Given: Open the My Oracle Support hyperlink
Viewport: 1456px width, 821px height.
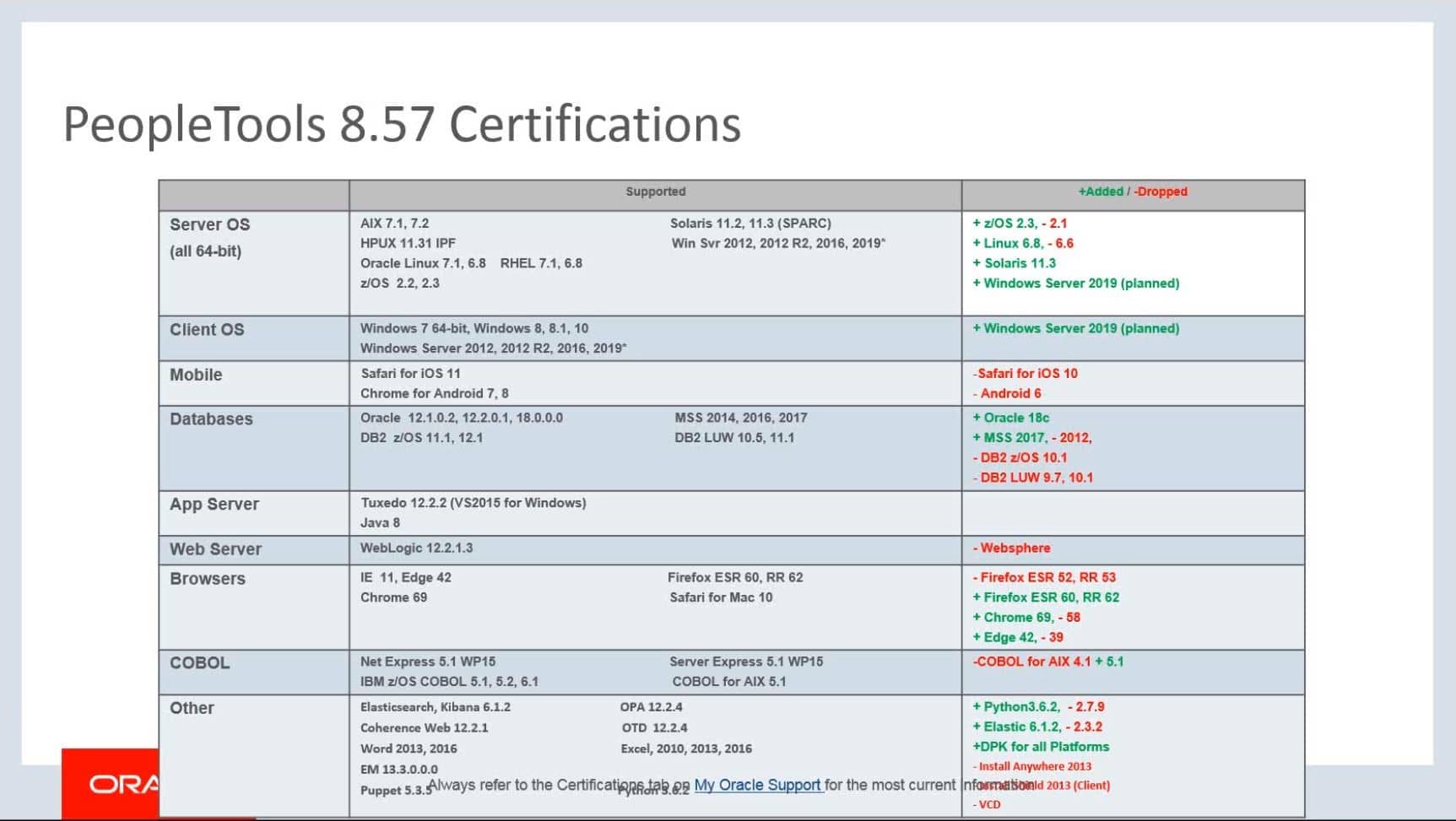Looking at the screenshot, I should pos(757,785).
